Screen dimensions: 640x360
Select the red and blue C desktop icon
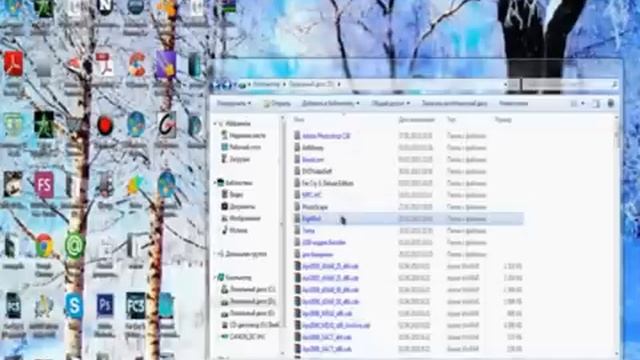click(x=136, y=64)
